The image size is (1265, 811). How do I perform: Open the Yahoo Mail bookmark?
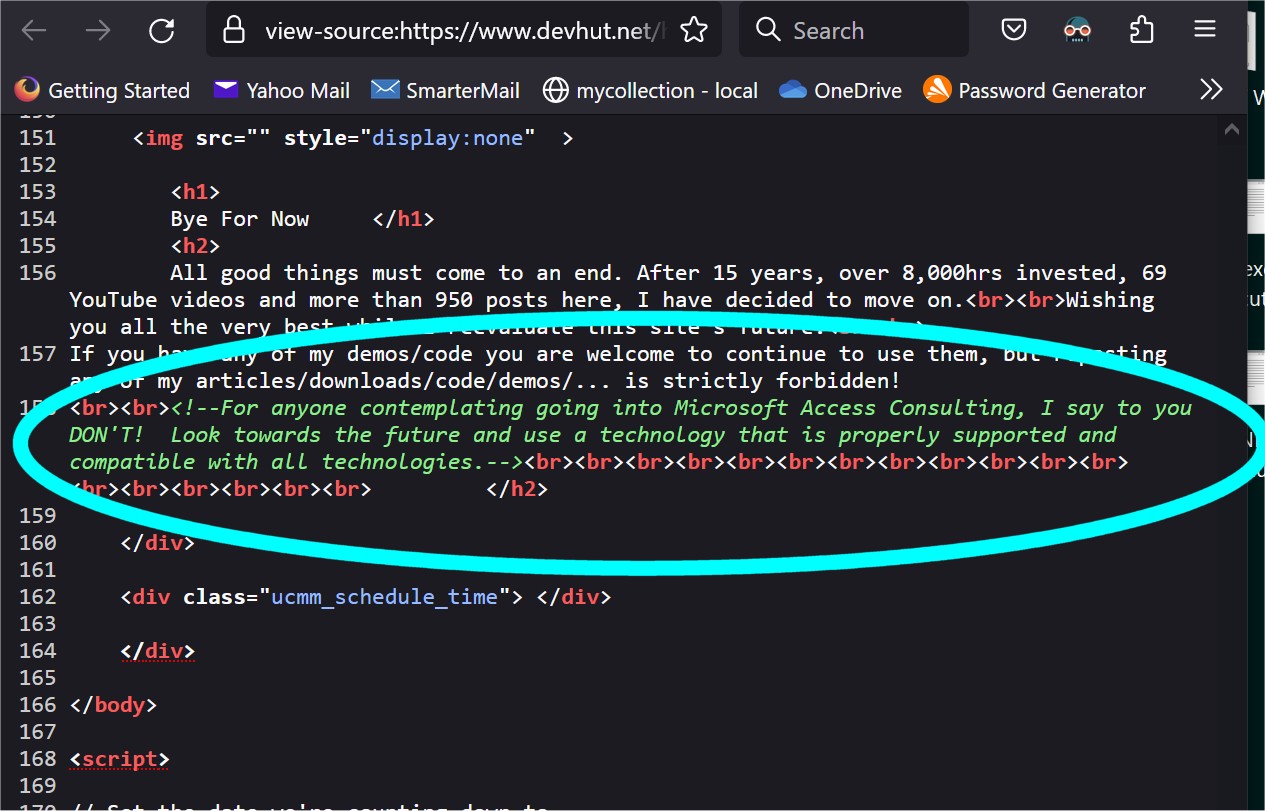point(282,91)
